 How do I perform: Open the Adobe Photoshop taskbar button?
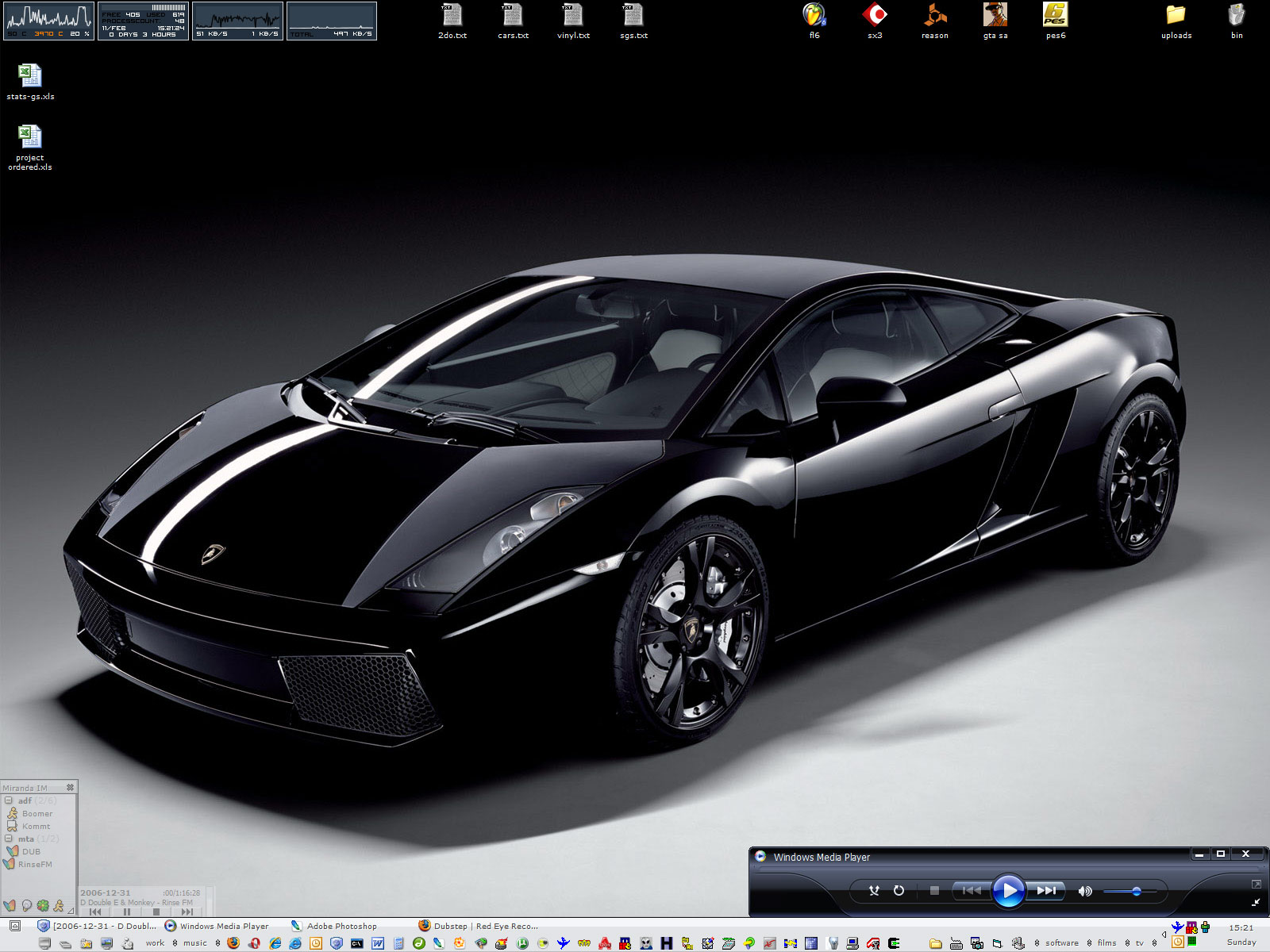point(341,926)
